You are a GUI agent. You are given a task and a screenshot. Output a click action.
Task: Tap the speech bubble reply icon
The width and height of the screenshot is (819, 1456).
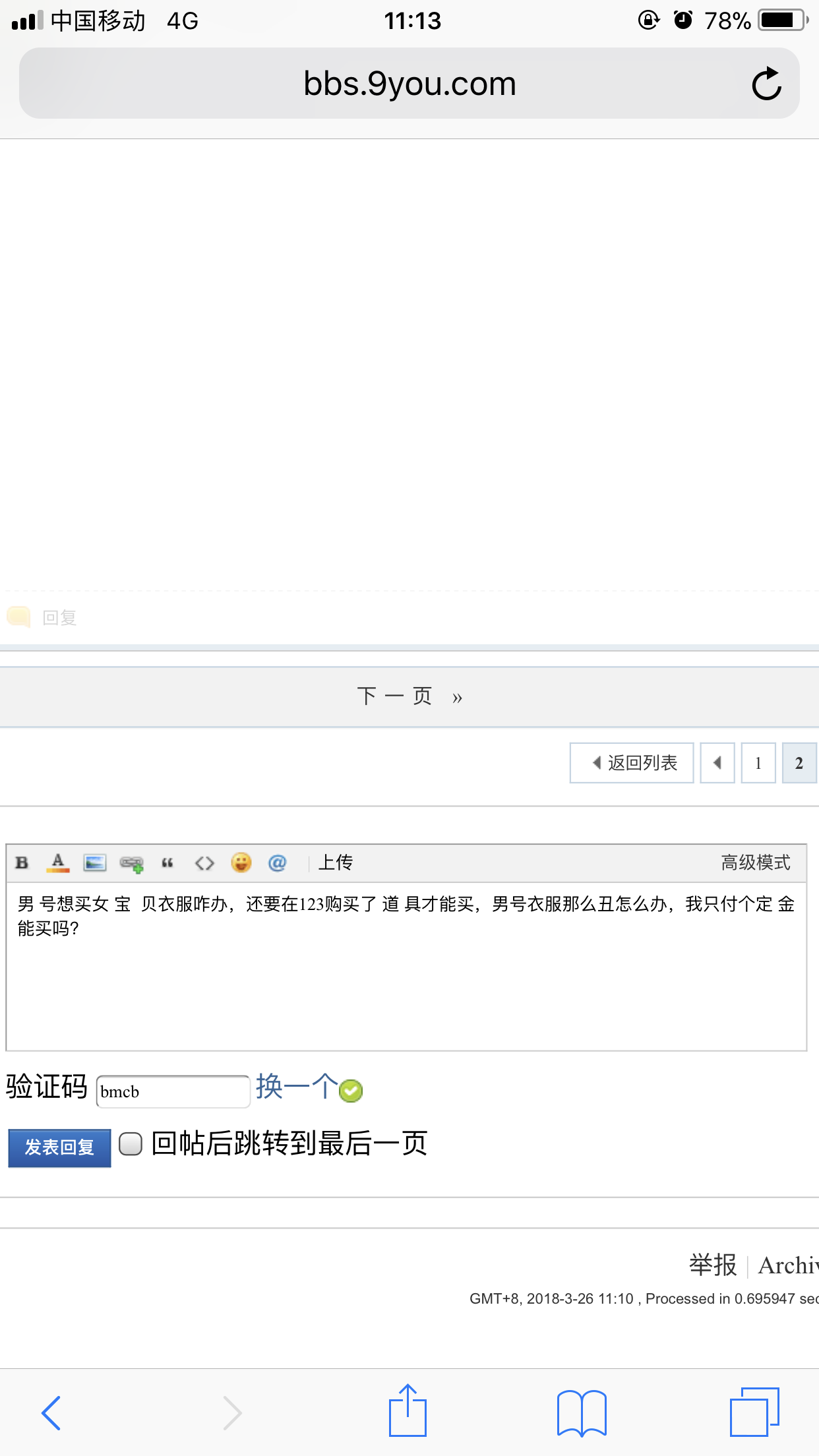pos(19,617)
